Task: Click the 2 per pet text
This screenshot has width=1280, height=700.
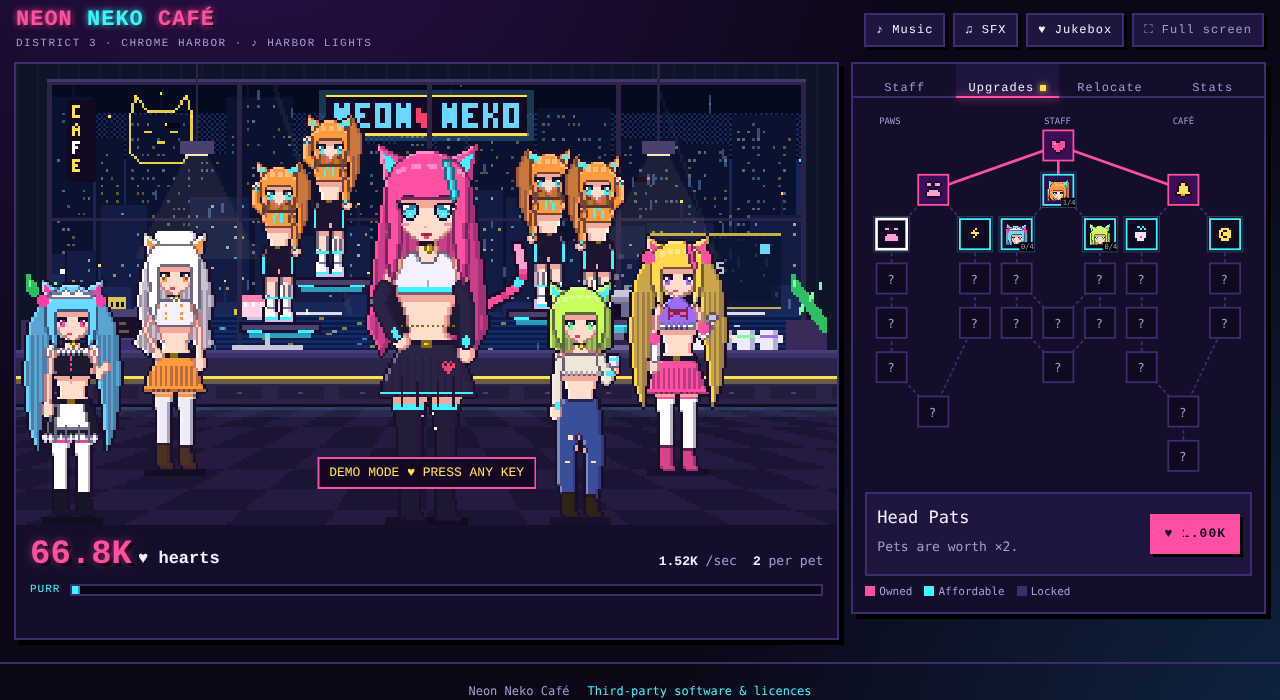Action: (788, 561)
